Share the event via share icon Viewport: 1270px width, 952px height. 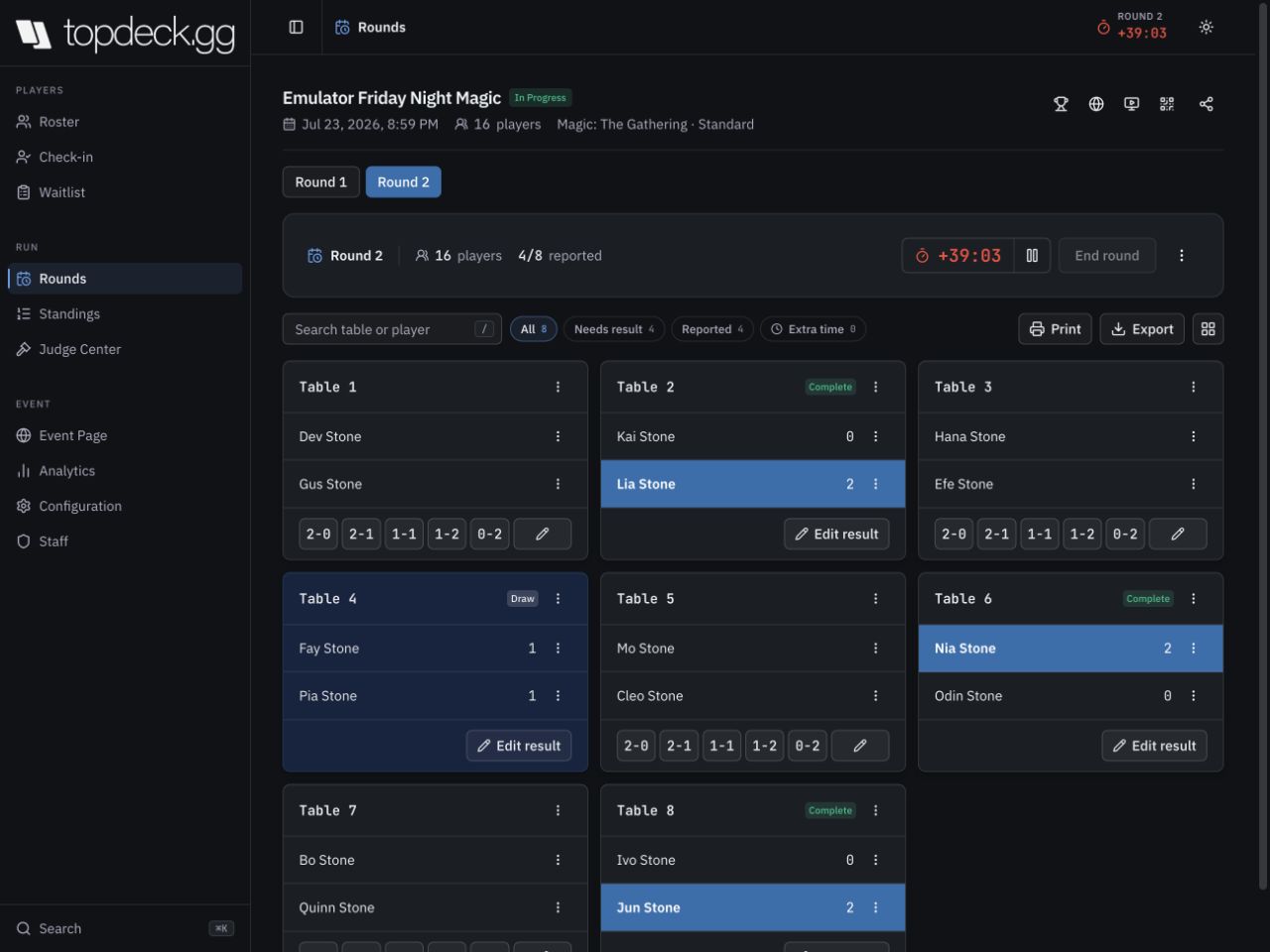[1206, 104]
